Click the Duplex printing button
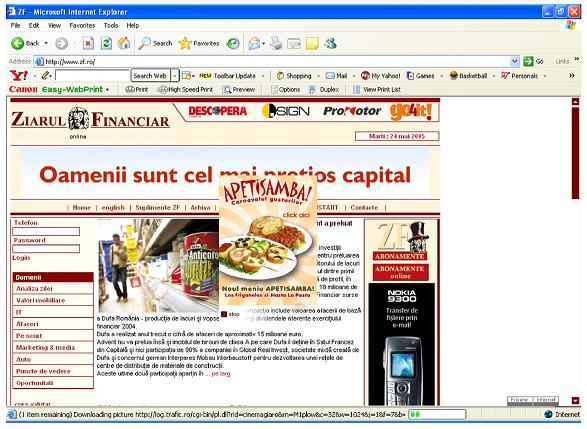Image resolution: width=587 pixels, height=429 pixels. click(x=324, y=89)
